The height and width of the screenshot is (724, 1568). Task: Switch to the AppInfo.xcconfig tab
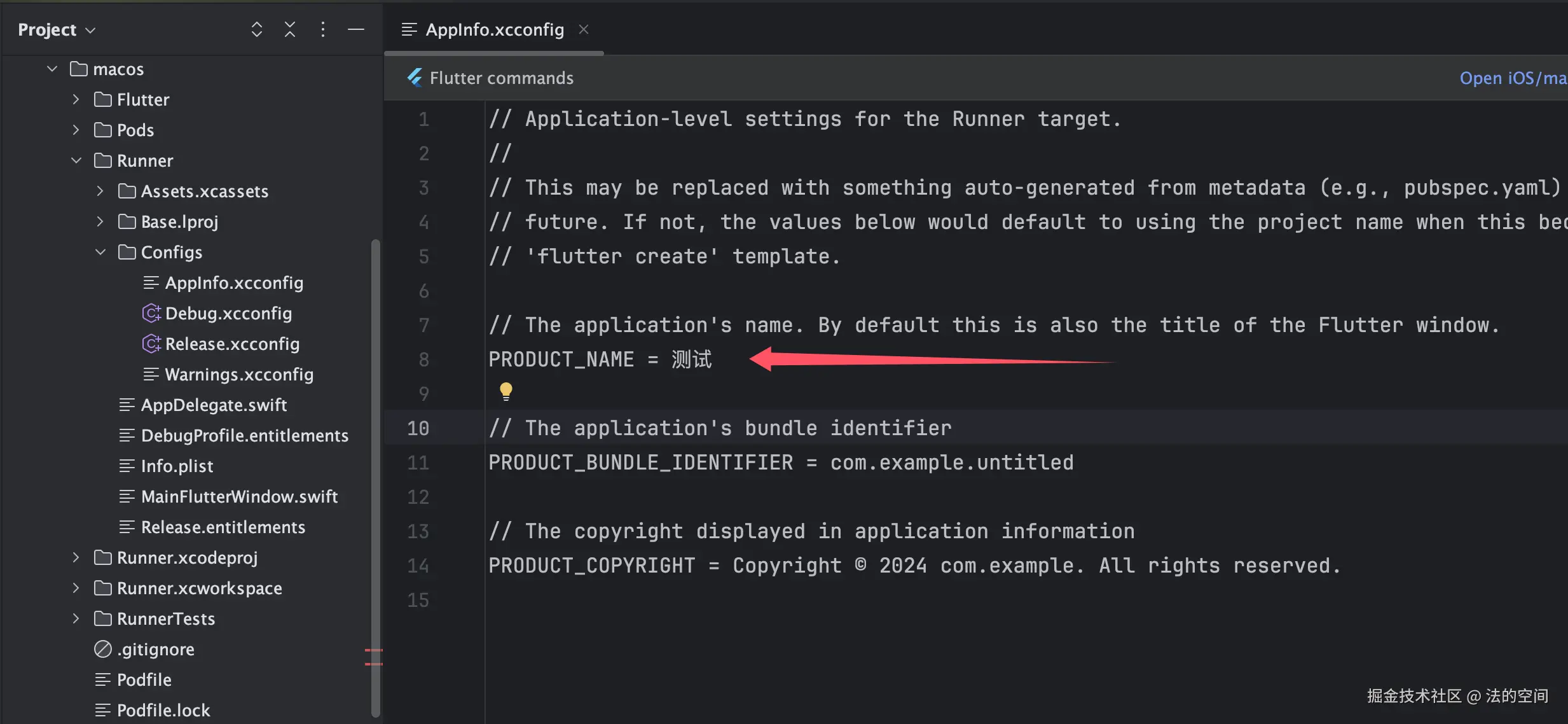pos(494,29)
